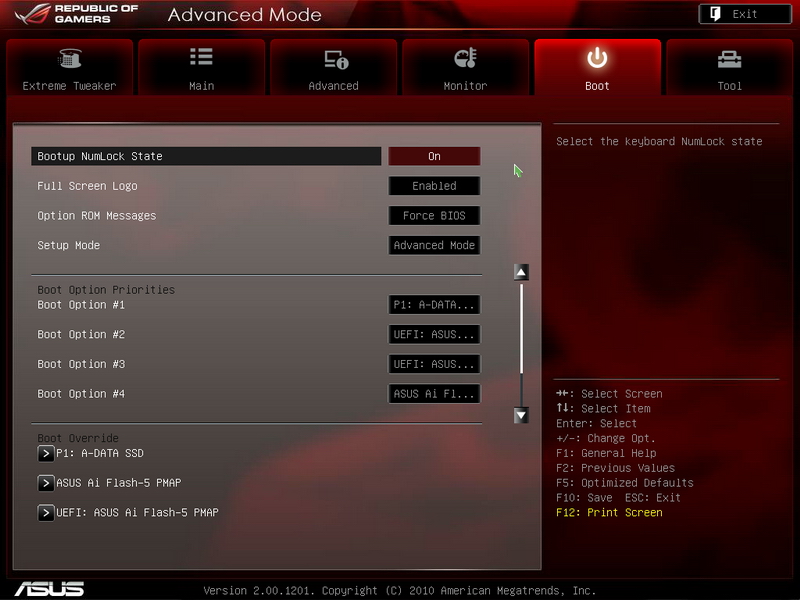
Task: Switch to the Advanced tab
Action: [x=334, y=67]
